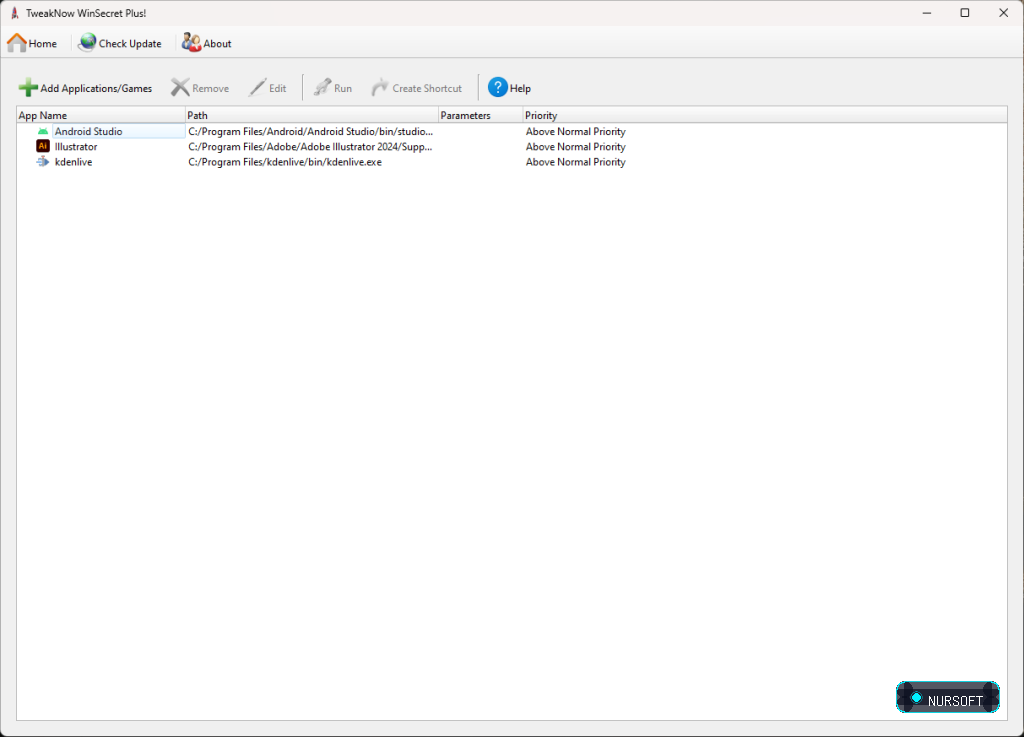Minimize the TweakNow WinSecret window
The height and width of the screenshot is (737, 1024).
point(927,13)
